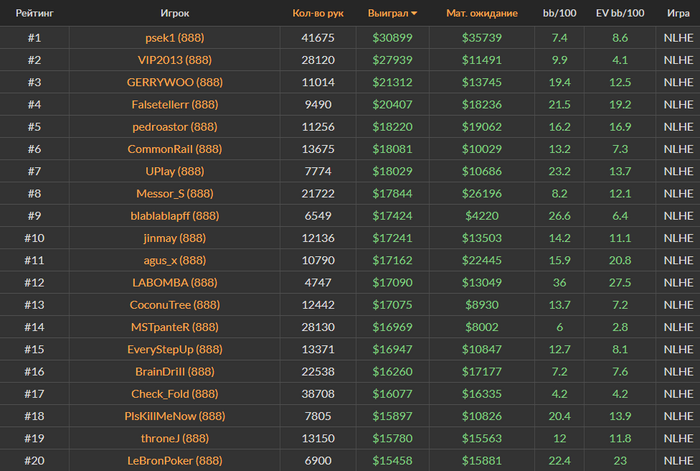Select hands count 11014
The image size is (700, 471).
coord(318,82)
